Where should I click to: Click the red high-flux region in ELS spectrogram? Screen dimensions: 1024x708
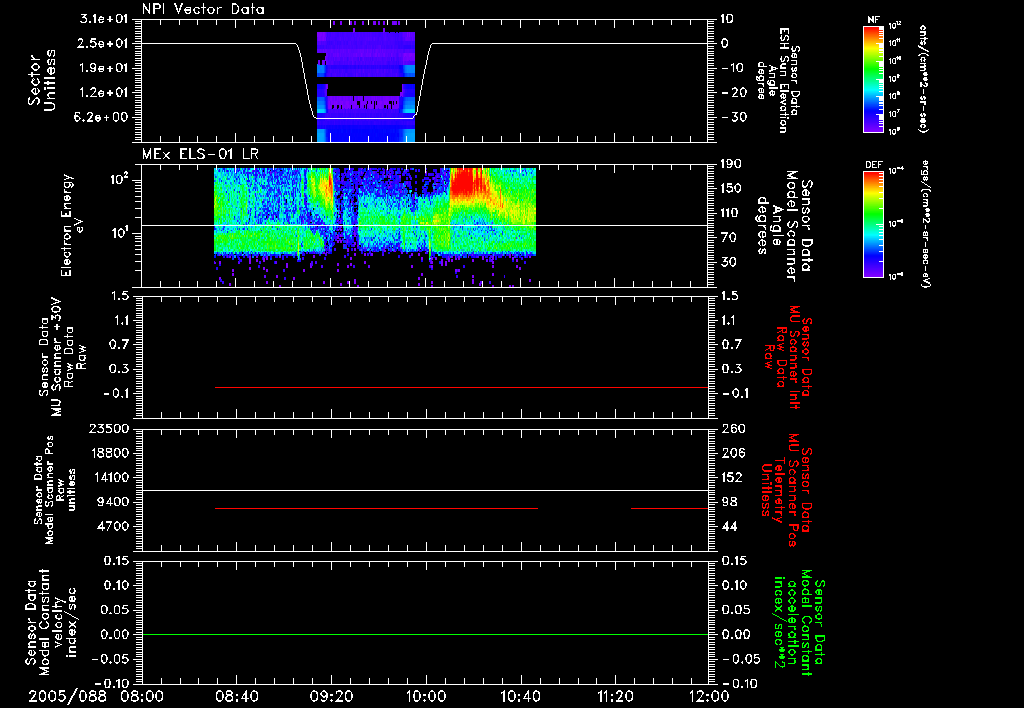(x=466, y=182)
